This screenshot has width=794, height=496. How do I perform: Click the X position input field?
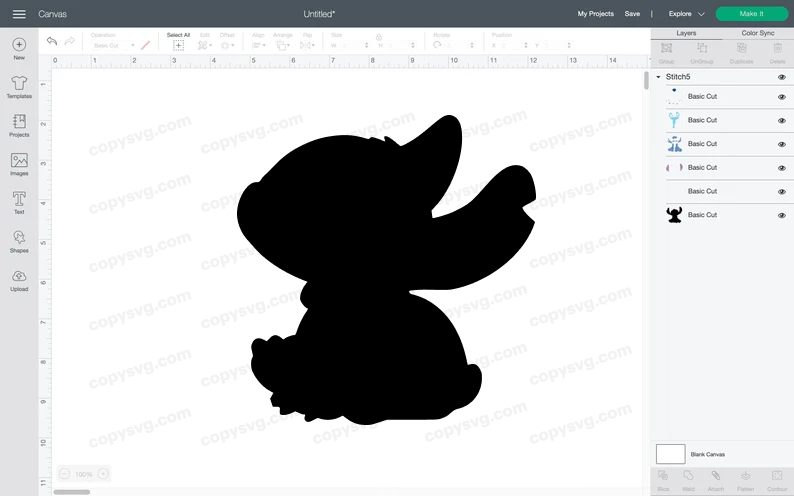pyautogui.click(x=513, y=46)
